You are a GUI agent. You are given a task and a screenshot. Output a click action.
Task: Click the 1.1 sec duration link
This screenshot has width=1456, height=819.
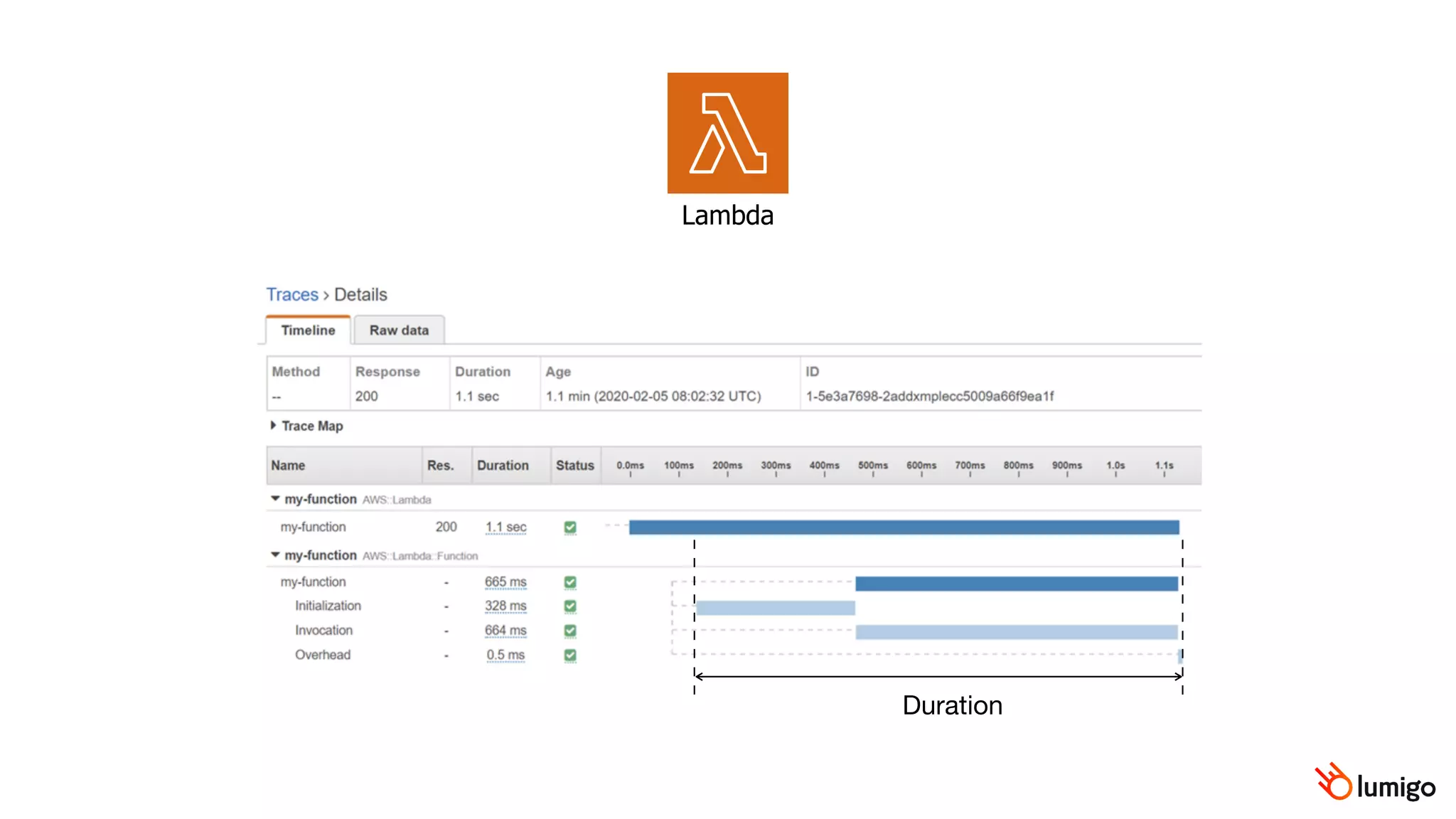click(x=505, y=528)
